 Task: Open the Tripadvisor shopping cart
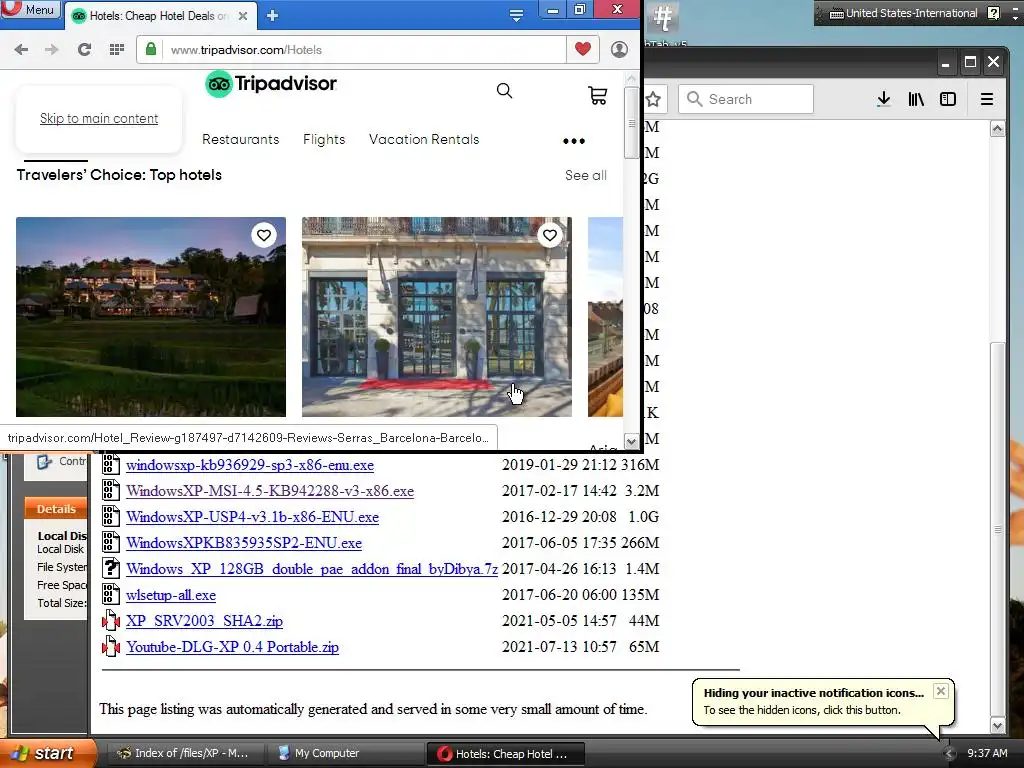point(598,95)
